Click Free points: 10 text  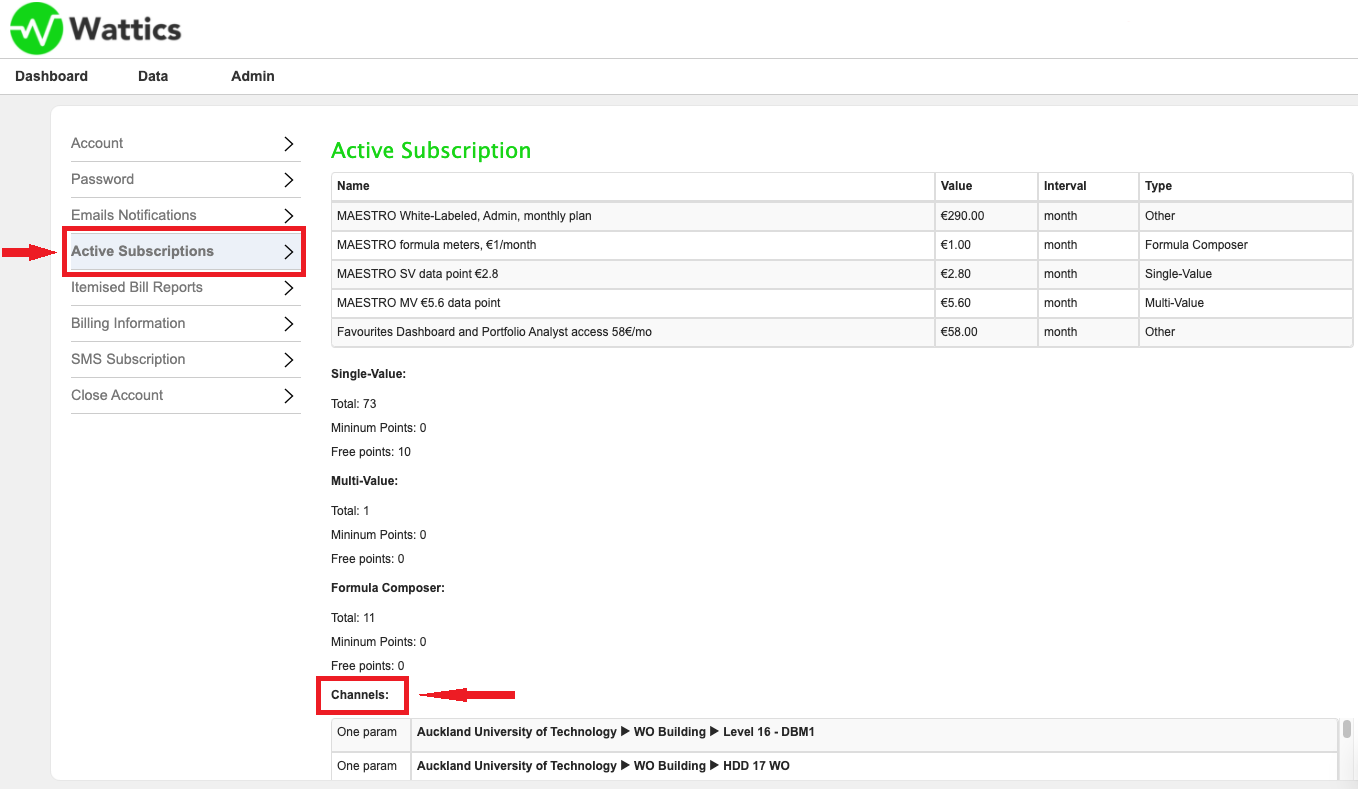click(x=371, y=452)
